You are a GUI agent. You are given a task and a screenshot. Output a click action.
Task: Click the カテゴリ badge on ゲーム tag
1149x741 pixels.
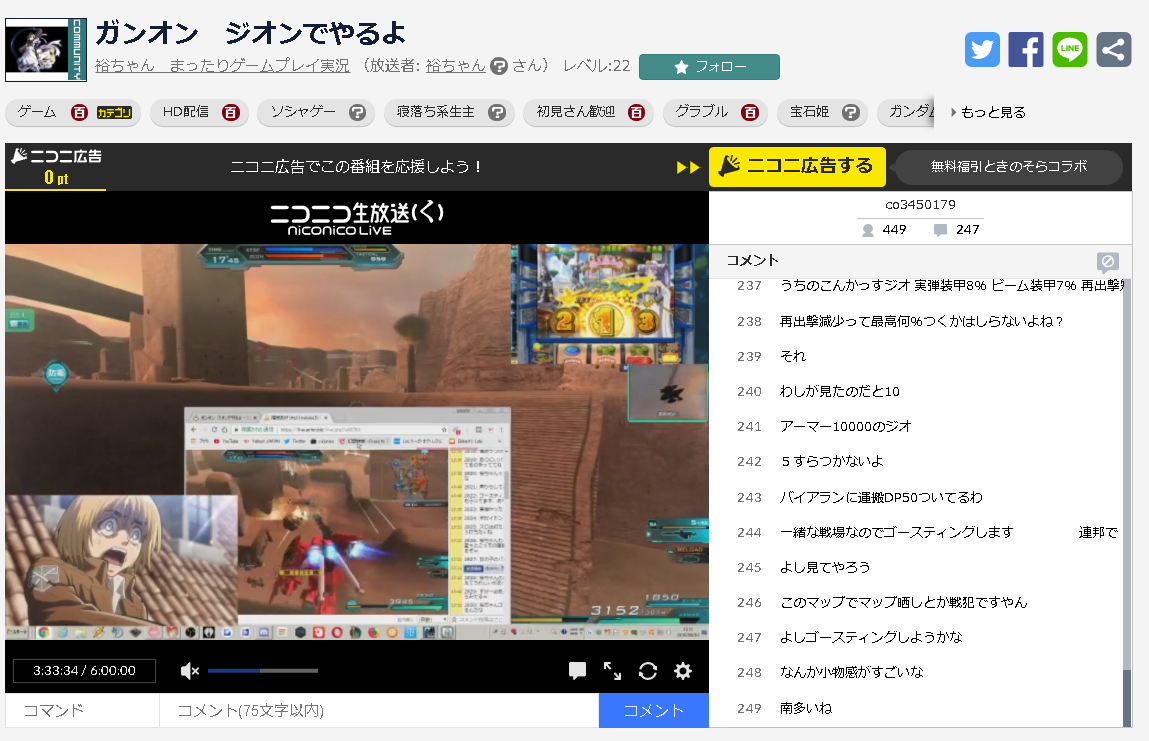click(114, 112)
